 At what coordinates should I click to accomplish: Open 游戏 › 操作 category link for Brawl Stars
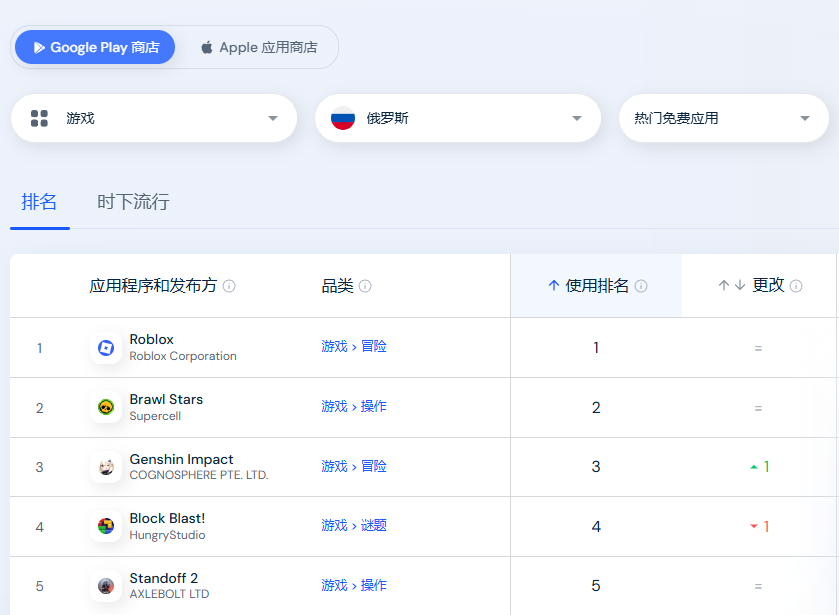[354, 406]
